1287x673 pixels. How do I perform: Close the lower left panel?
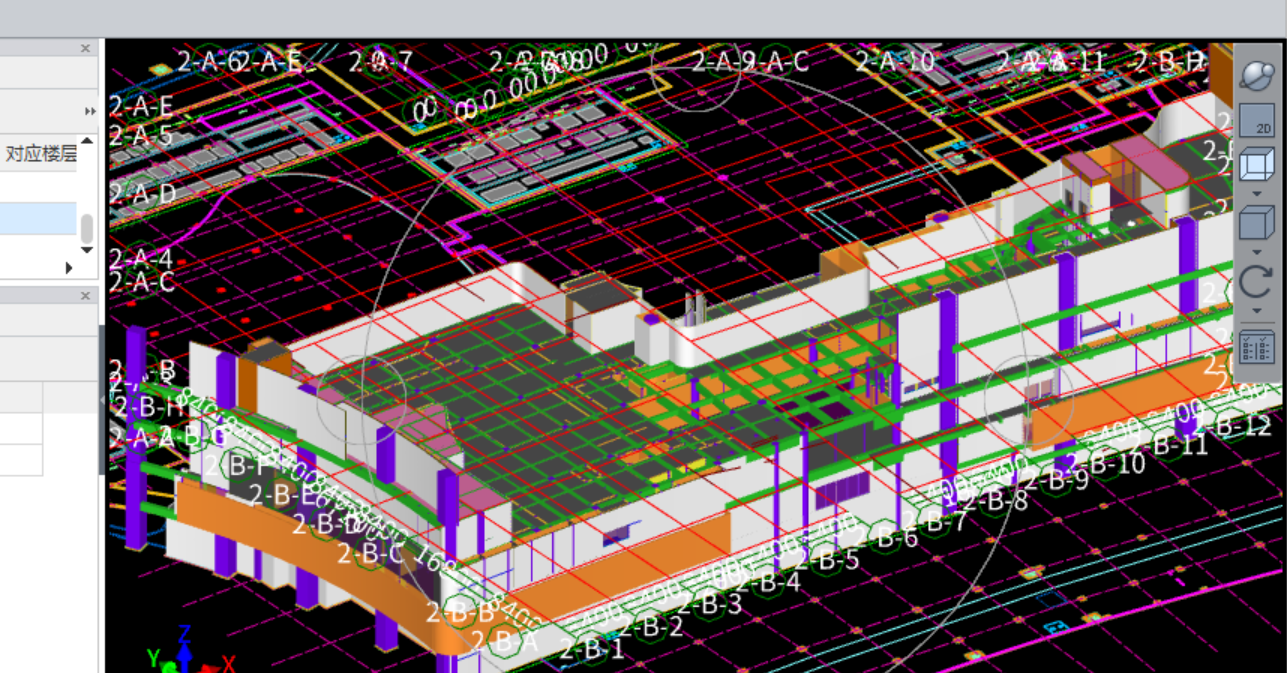(x=85, y=296)
